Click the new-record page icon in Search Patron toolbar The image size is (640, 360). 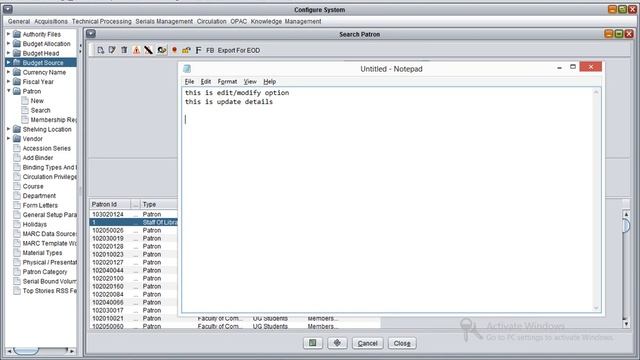(x=100, y=50)
